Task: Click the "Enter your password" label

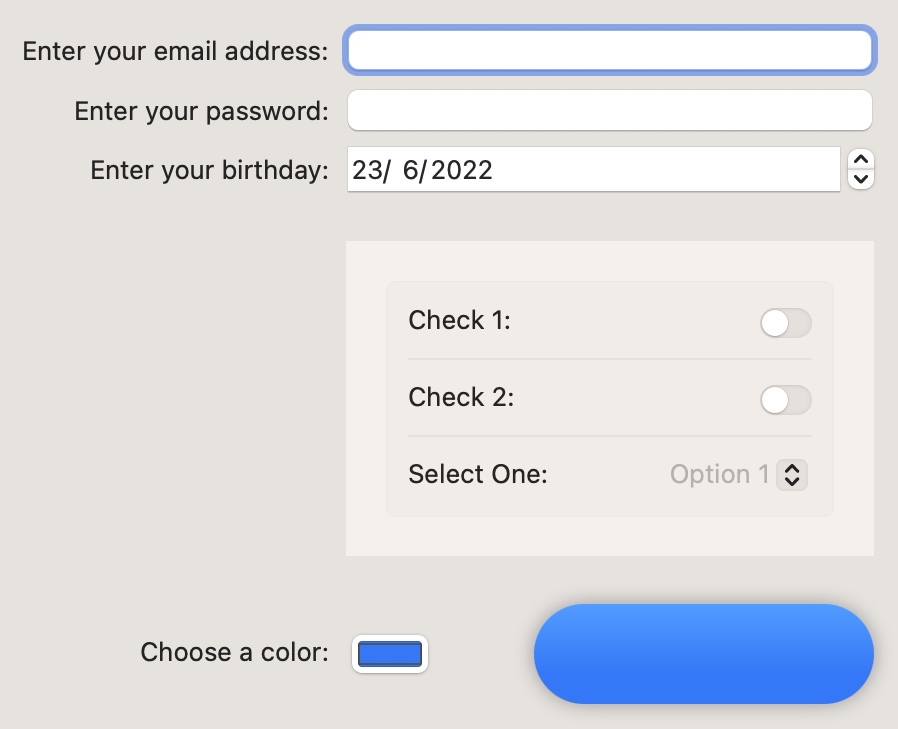Action: [x=201, y=111]
